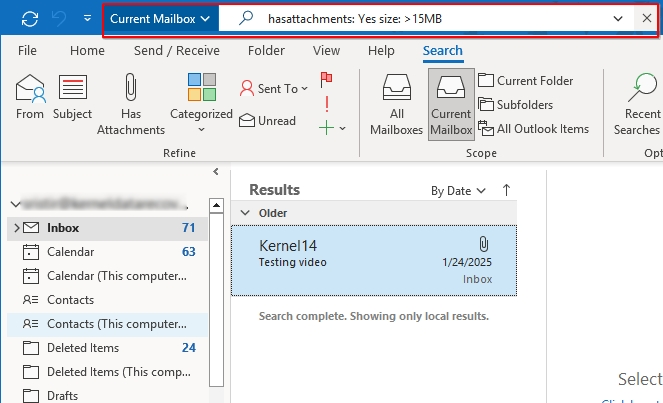Image resolution: width=663 pixels, height=403 pixels.
Task: Open the Categorized refine dropdown
Action: pos(201,104)
